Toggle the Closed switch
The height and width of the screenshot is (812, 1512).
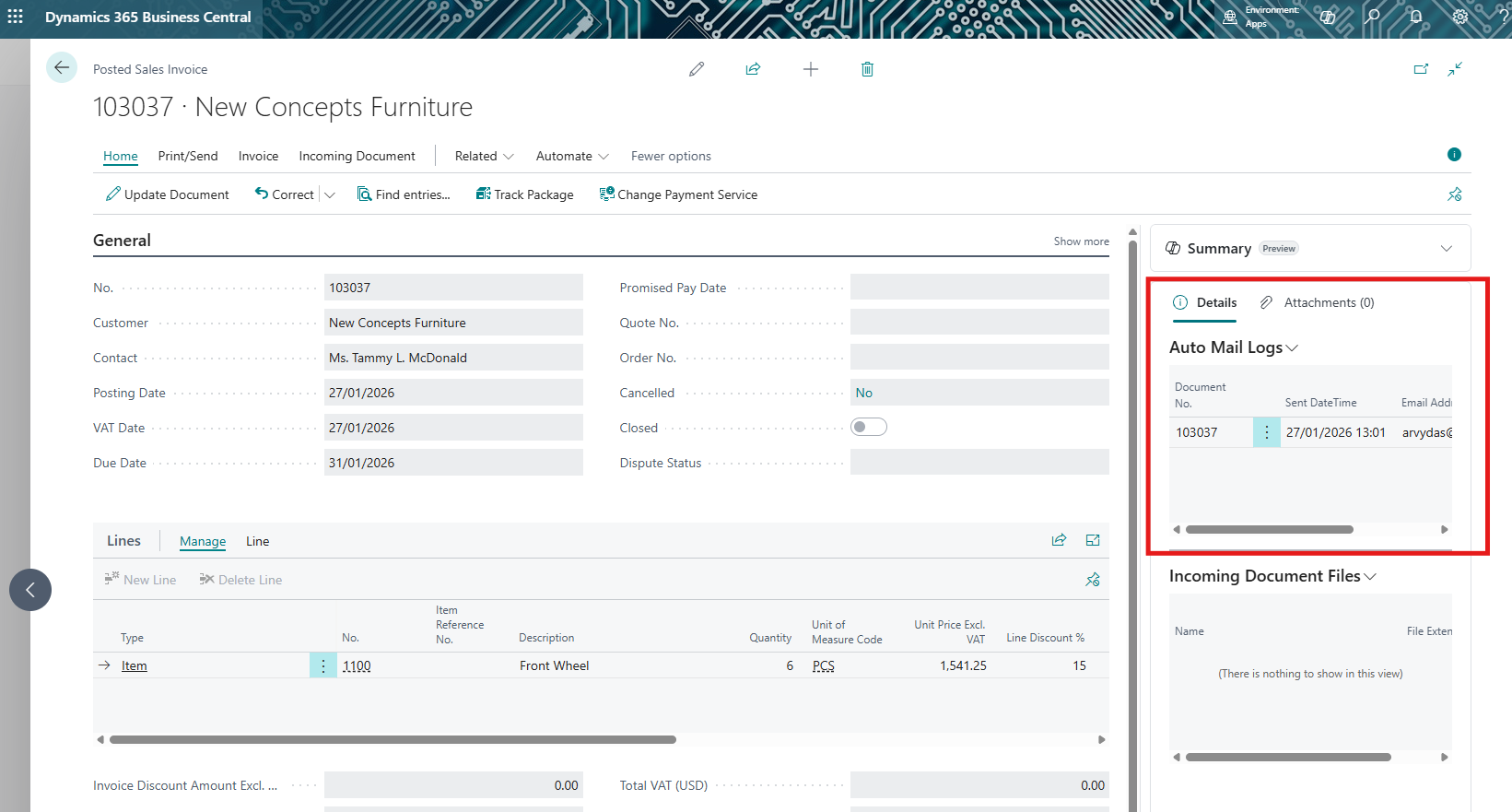coord(868,427)
